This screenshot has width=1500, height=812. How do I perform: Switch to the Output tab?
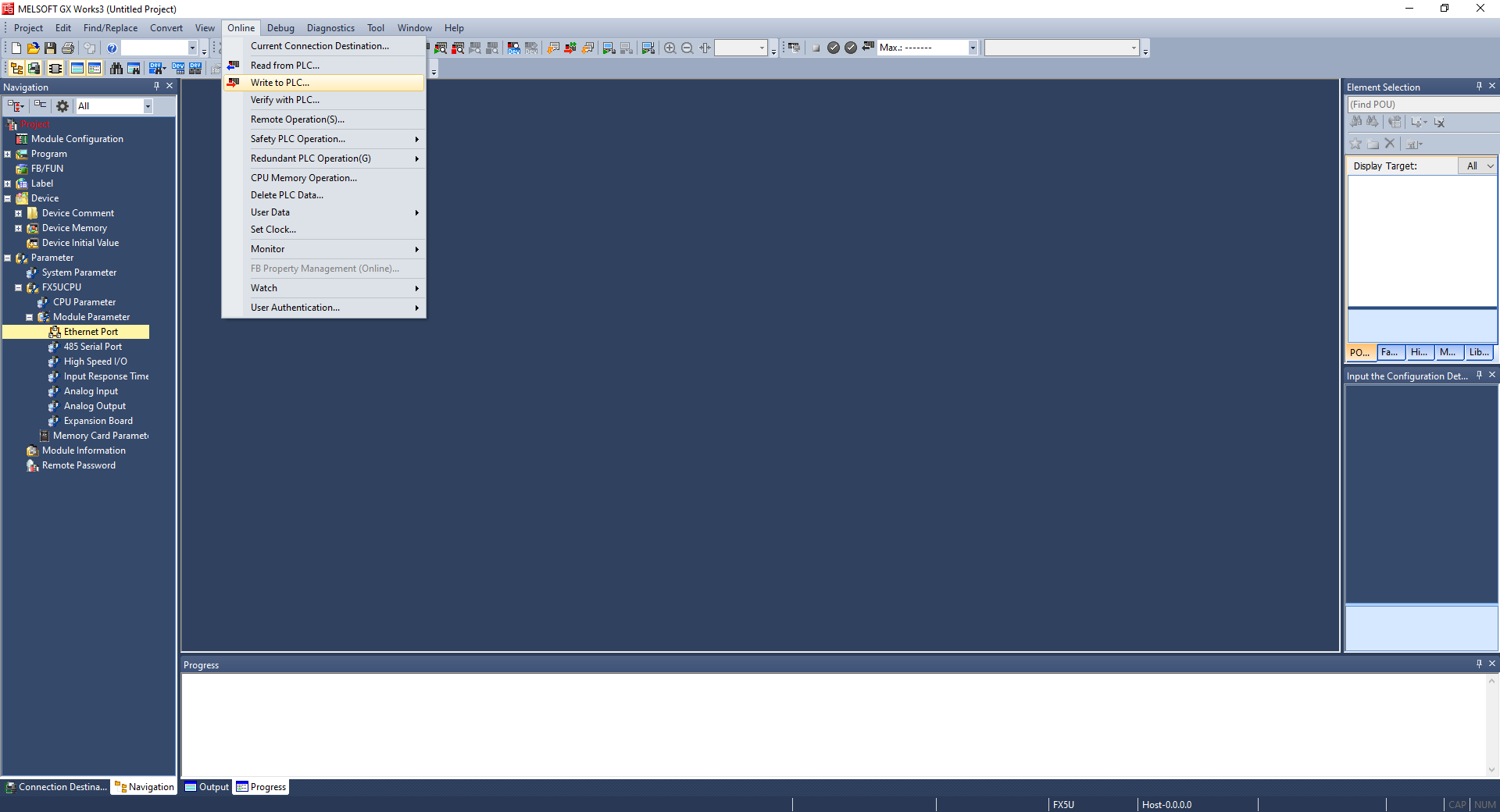[x=207, y=787]
